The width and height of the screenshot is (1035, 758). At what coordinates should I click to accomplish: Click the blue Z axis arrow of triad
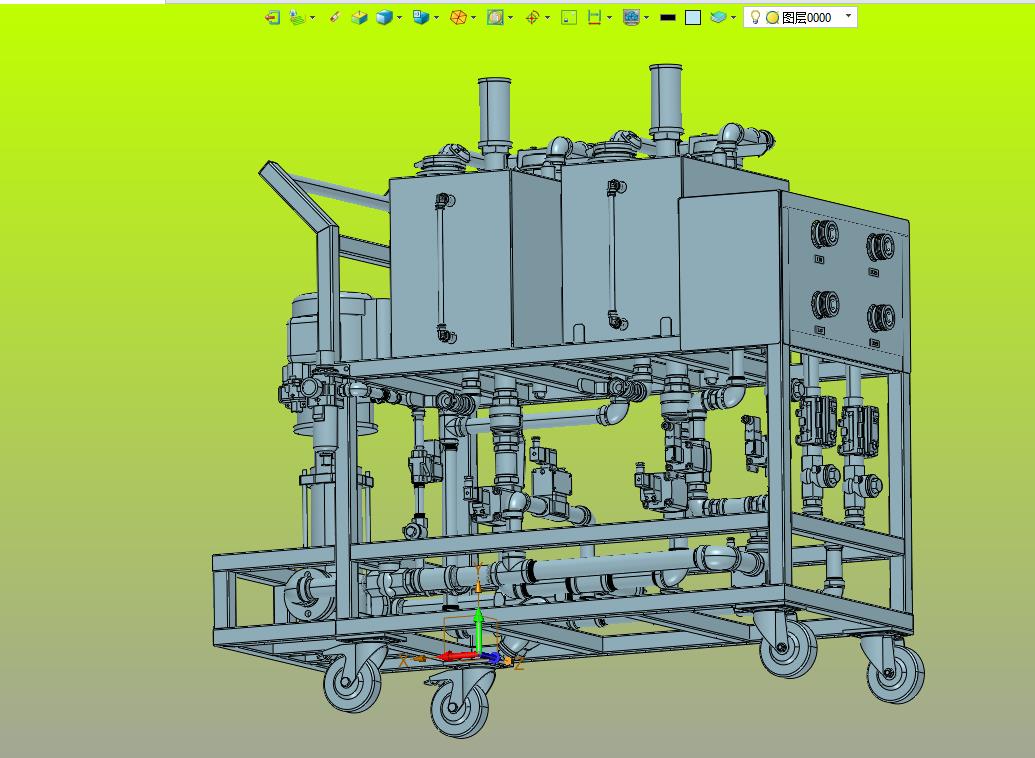(492, 658)
